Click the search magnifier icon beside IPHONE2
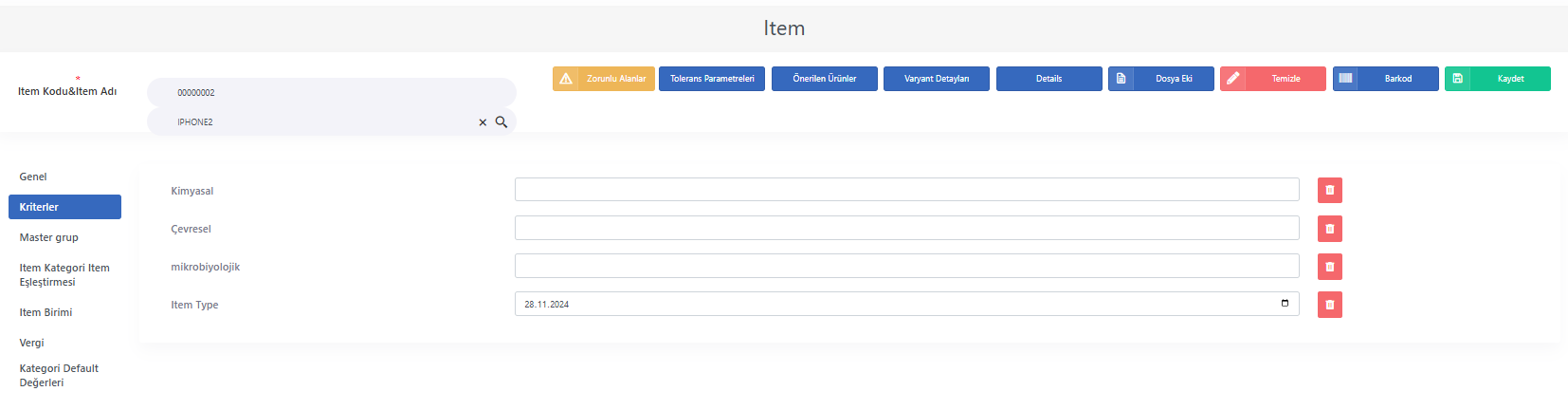Viewport: 1568px width, 410px height. tap(501, 121)
